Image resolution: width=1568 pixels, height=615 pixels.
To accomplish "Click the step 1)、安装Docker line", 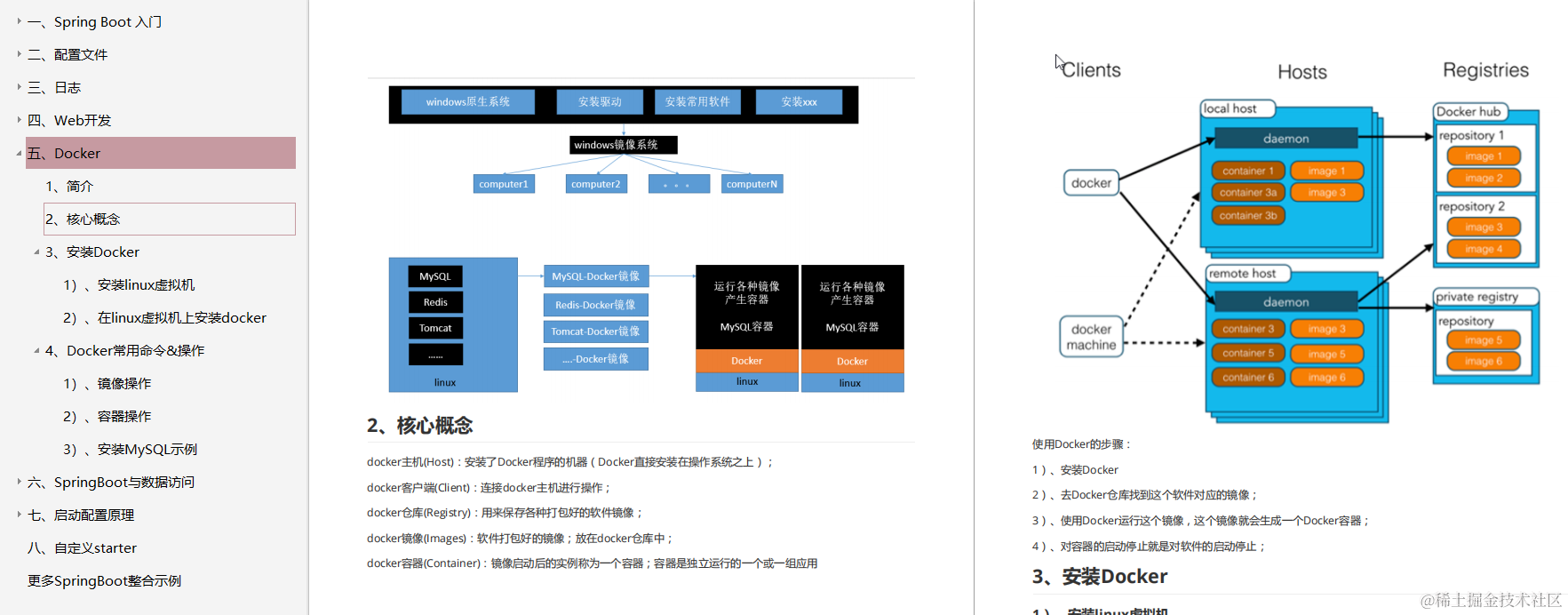I will pyautogui.click(x=1075, y=470).
